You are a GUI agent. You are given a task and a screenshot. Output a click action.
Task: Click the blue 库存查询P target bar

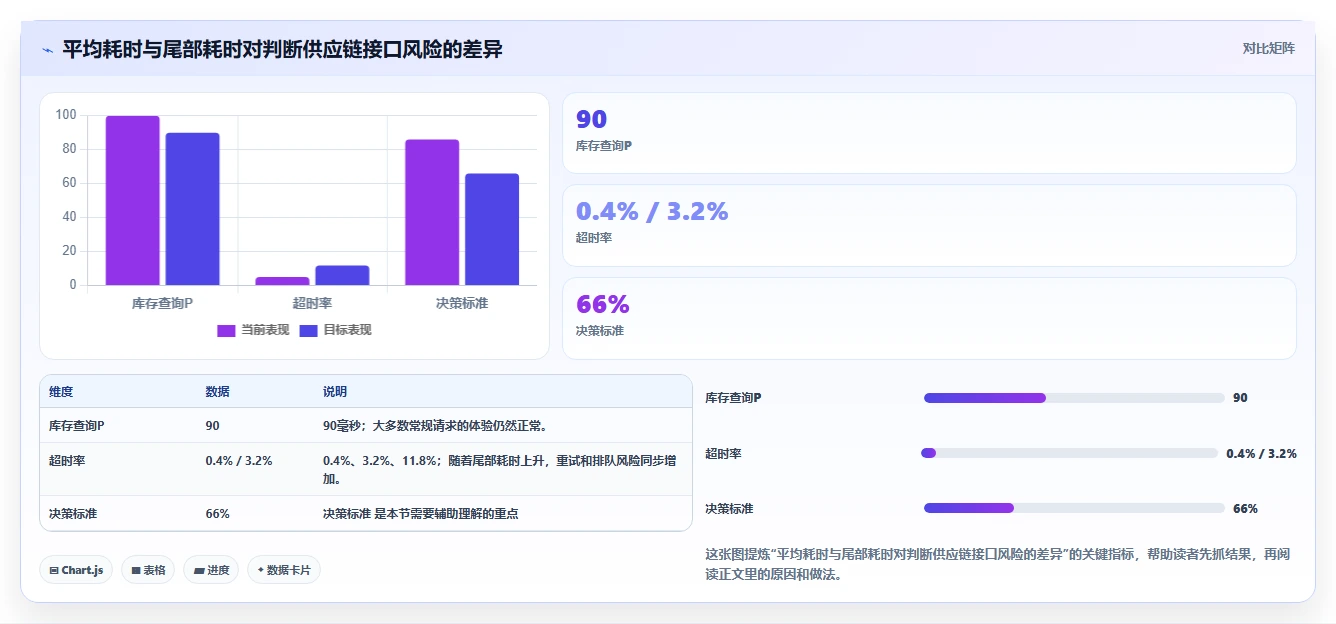coord(193,209)
